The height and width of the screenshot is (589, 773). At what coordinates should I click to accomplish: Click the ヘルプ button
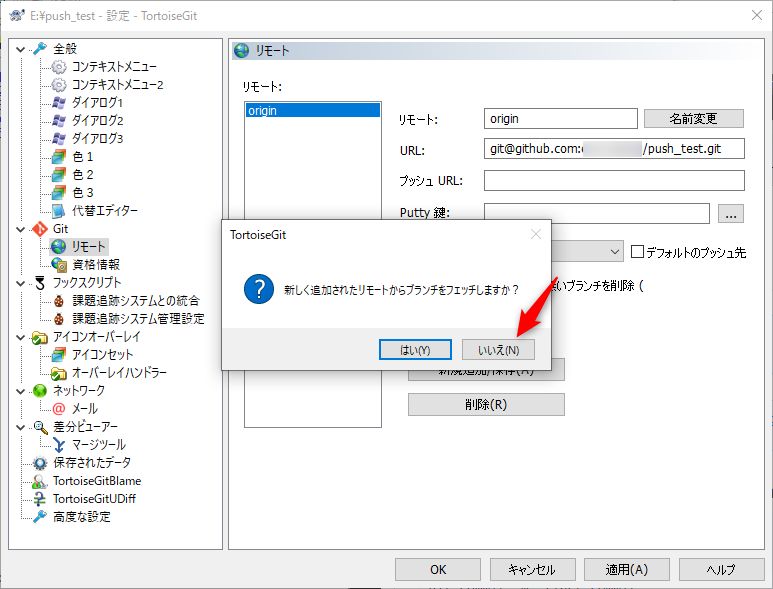tap(721, 569)
